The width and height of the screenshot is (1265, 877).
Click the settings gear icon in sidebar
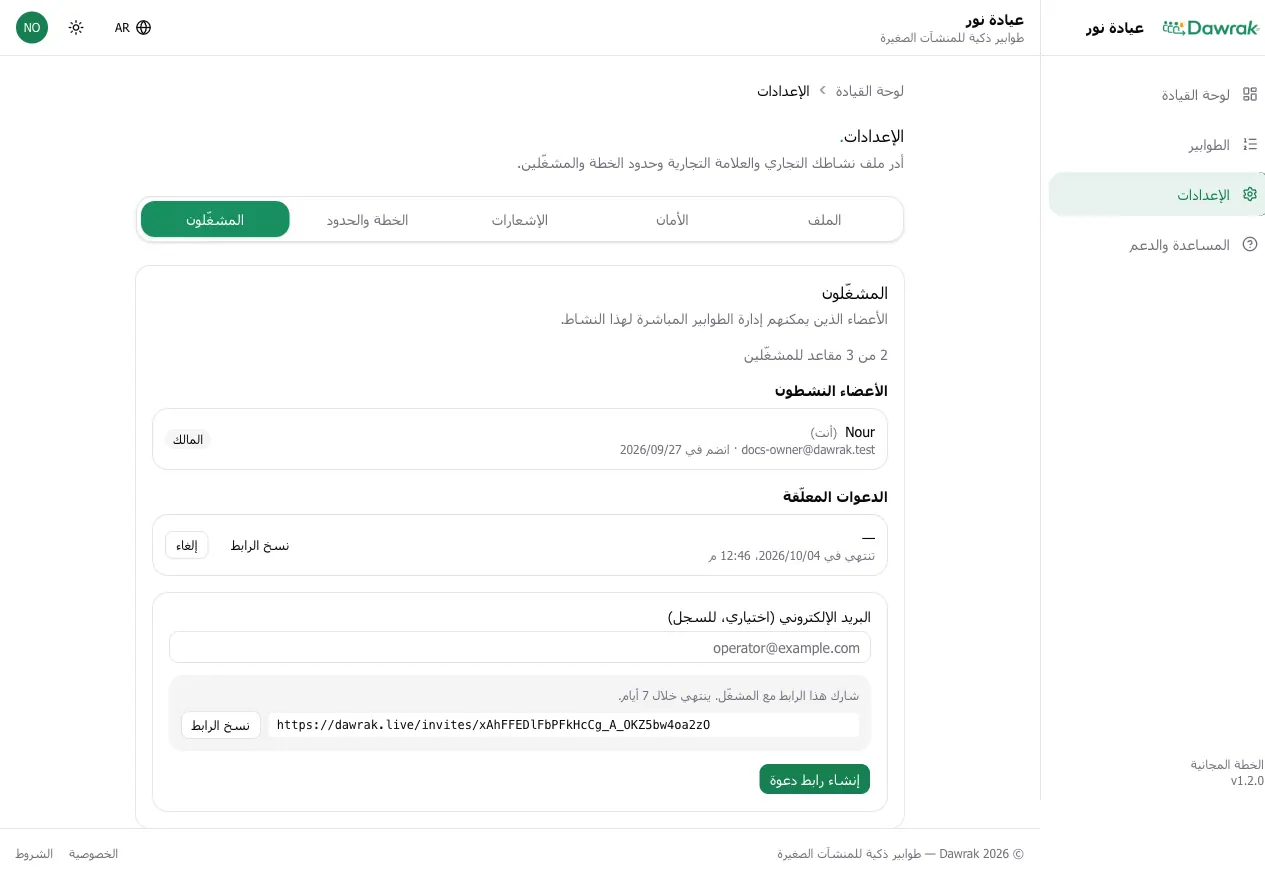click(1249, 194)
